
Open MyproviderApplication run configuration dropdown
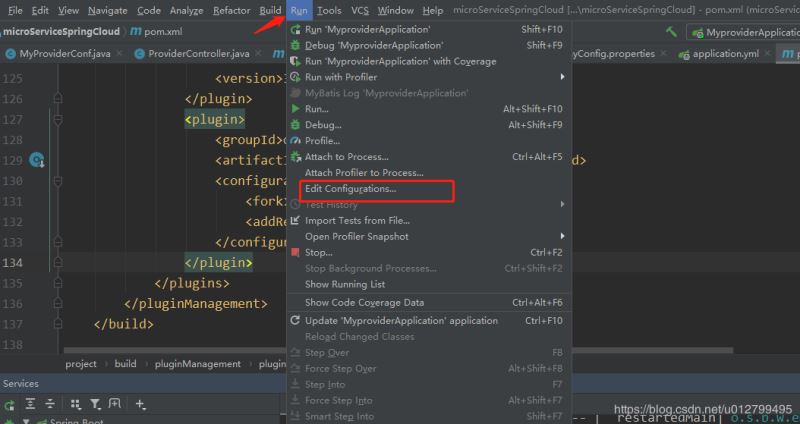(x=745, y=32)
